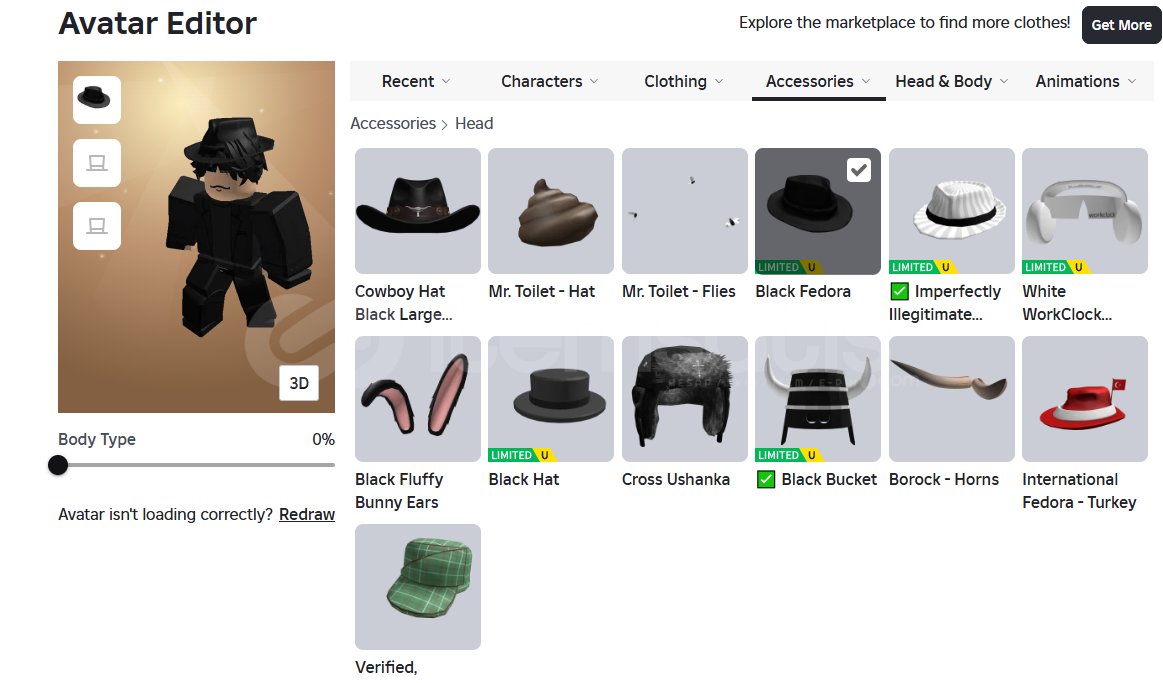Open the Animations dropdown tab

click(1086, 82)
